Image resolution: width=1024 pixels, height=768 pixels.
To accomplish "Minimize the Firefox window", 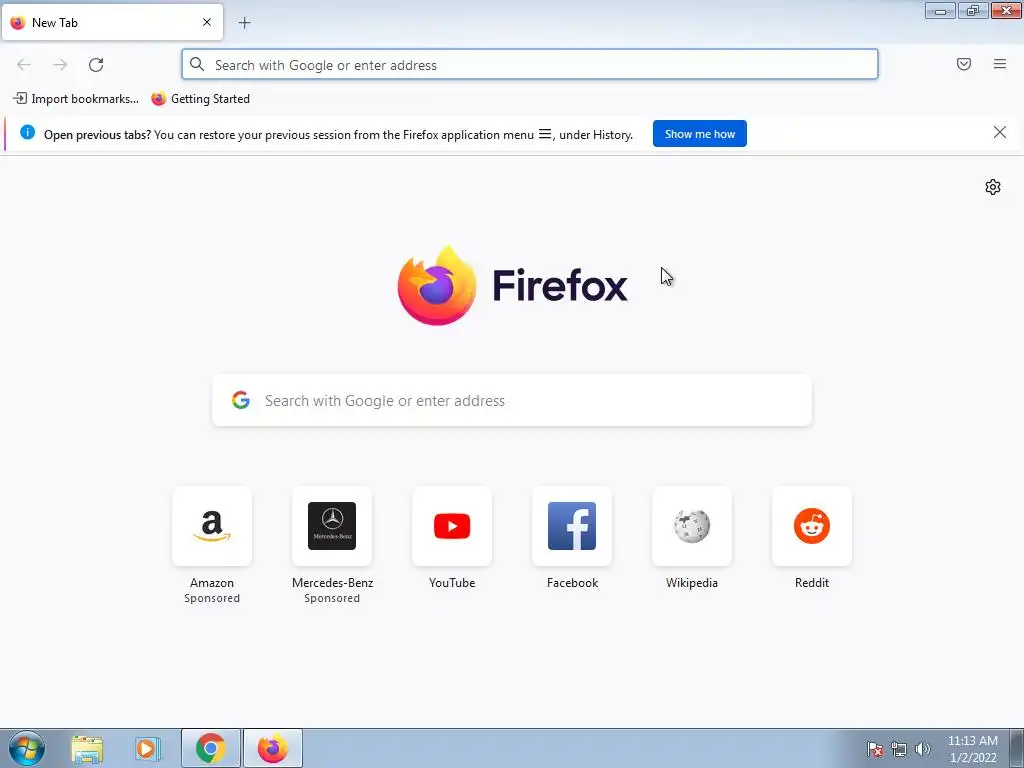I will coord(940,10).
